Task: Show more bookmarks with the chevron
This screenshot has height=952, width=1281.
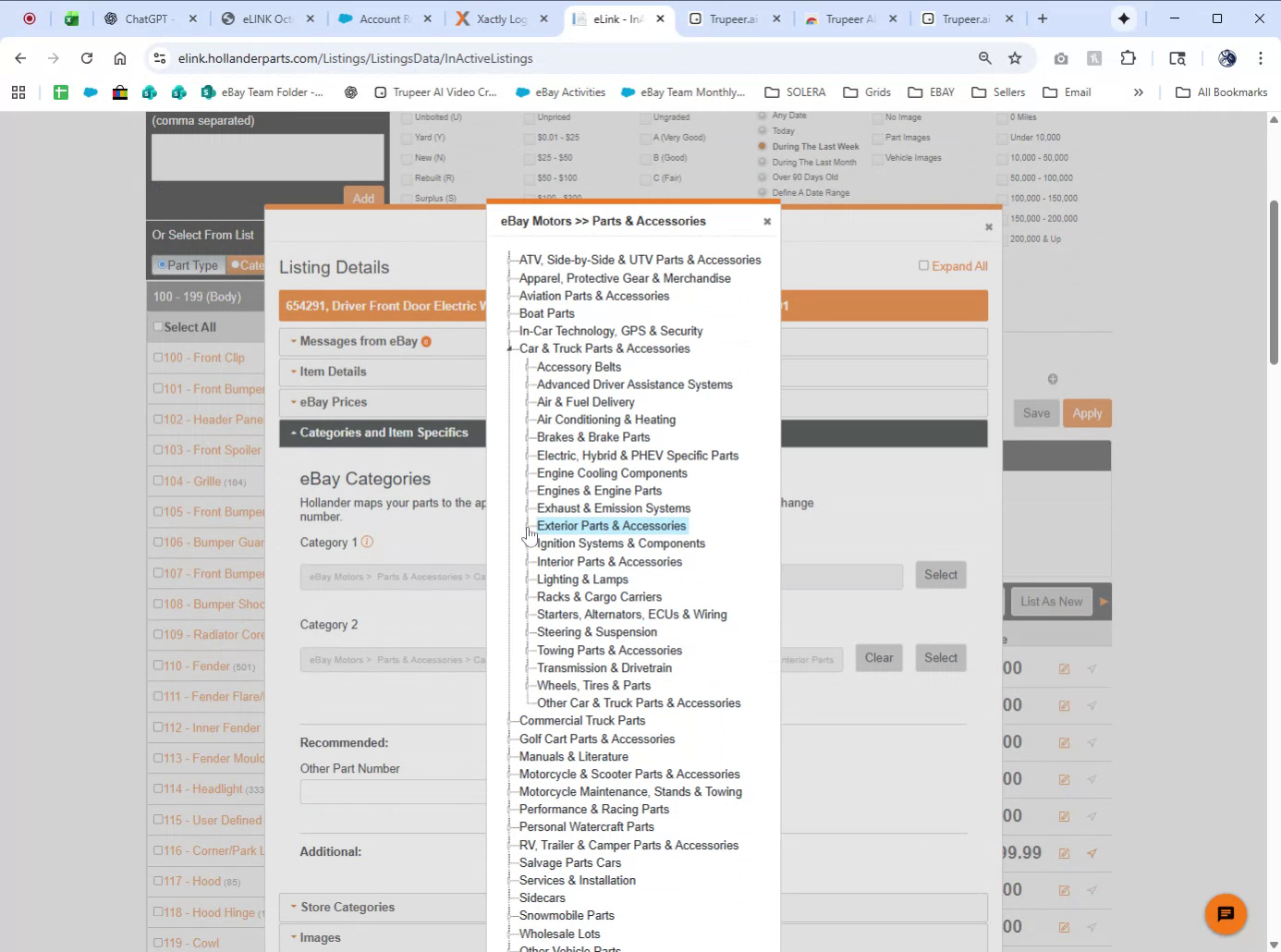Action: pyautogui.click(x=1139, y=92)
